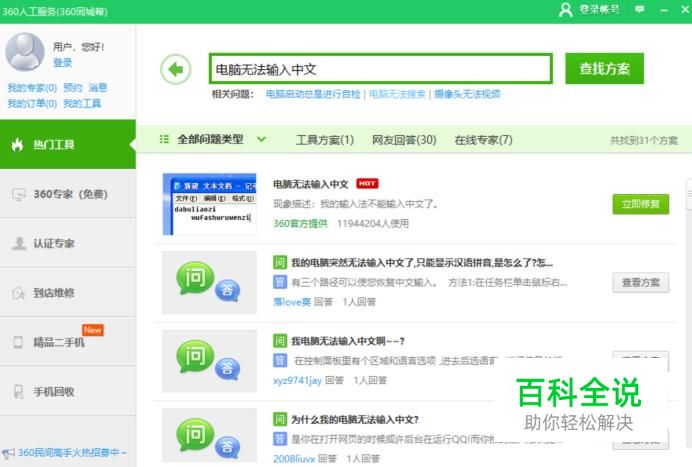
Task: Click the 立即修复 button
Action: 640,204
